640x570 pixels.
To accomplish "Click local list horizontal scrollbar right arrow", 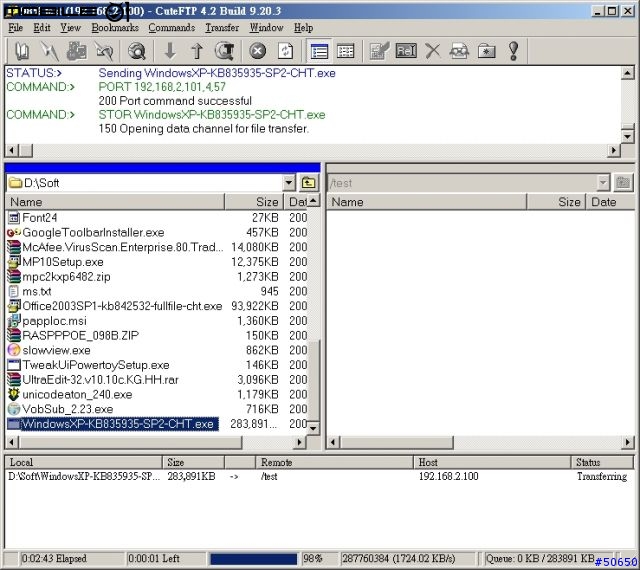I will [x=300, y=442].
